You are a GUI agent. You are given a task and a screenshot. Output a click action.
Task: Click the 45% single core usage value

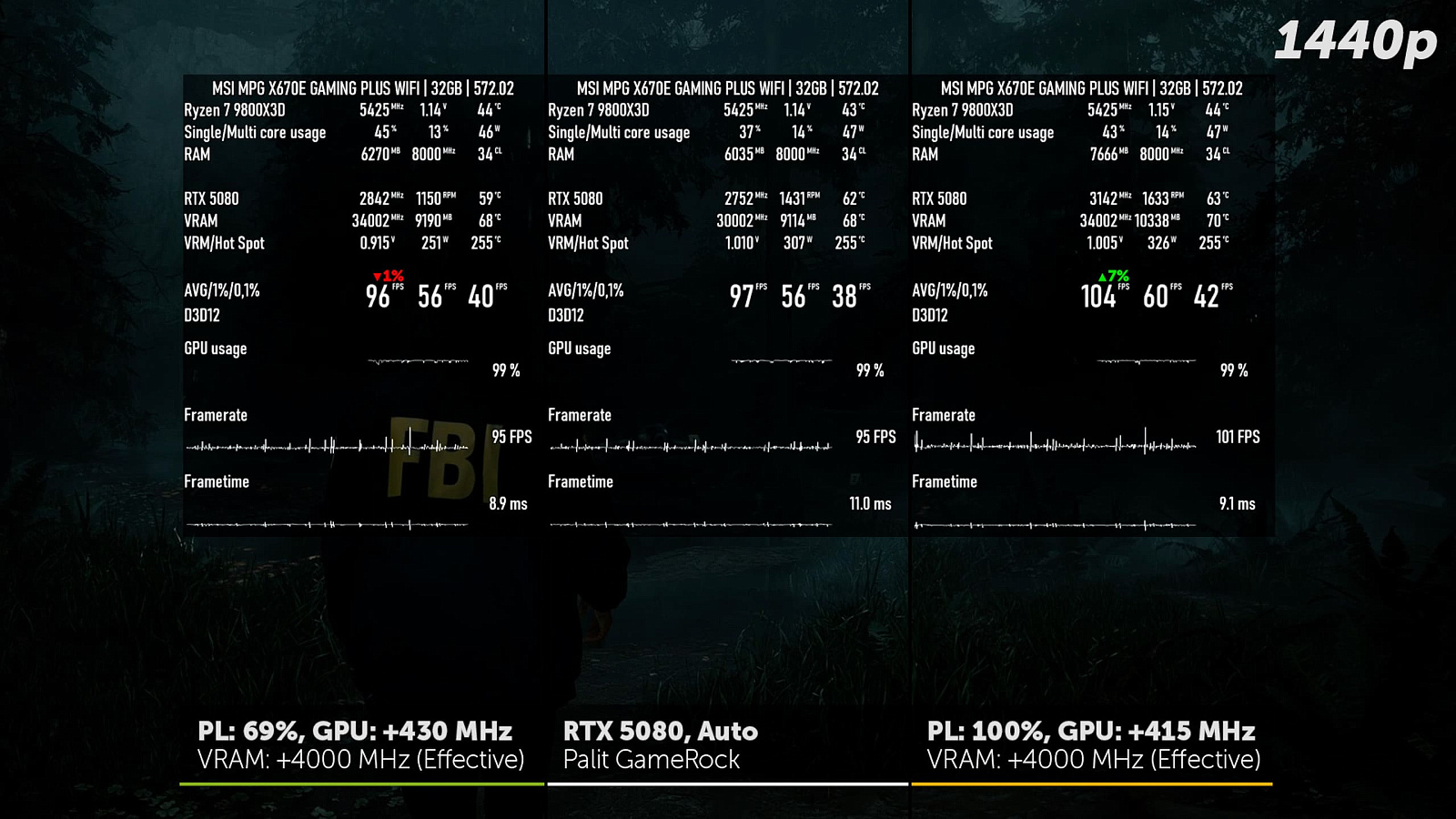click(386, 132)
